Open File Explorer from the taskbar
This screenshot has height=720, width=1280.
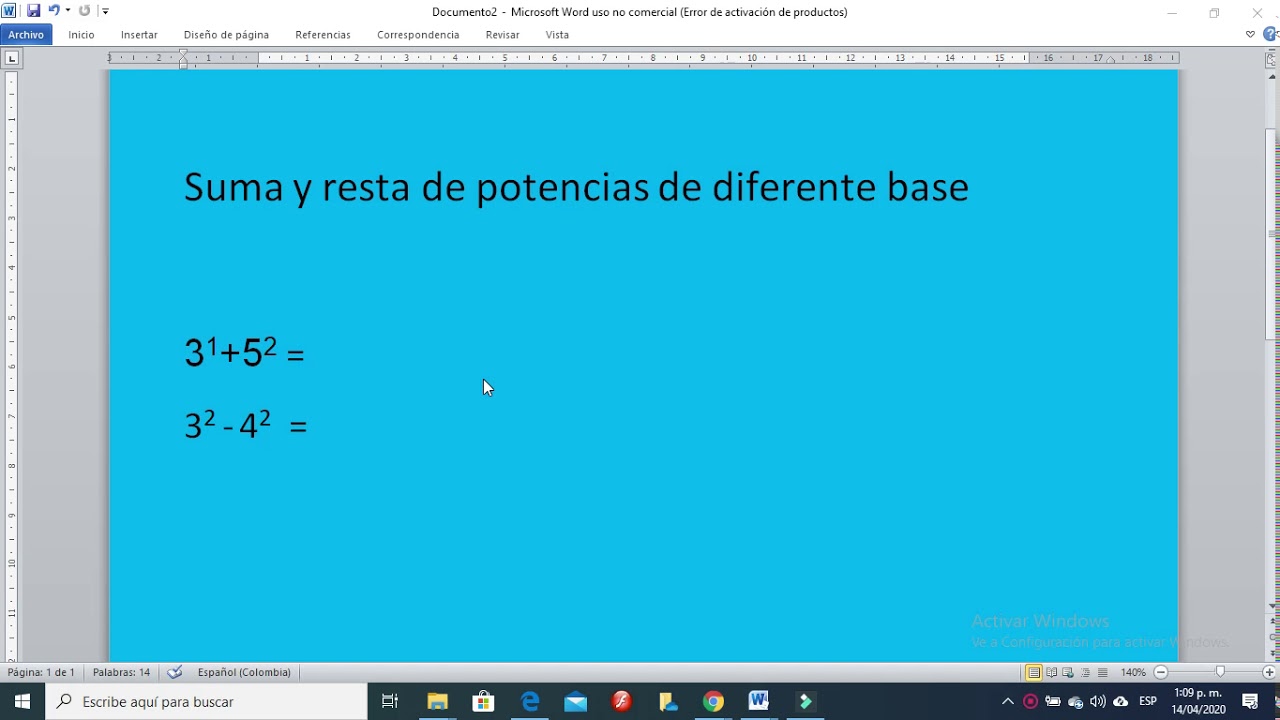[x=437, y=701]
